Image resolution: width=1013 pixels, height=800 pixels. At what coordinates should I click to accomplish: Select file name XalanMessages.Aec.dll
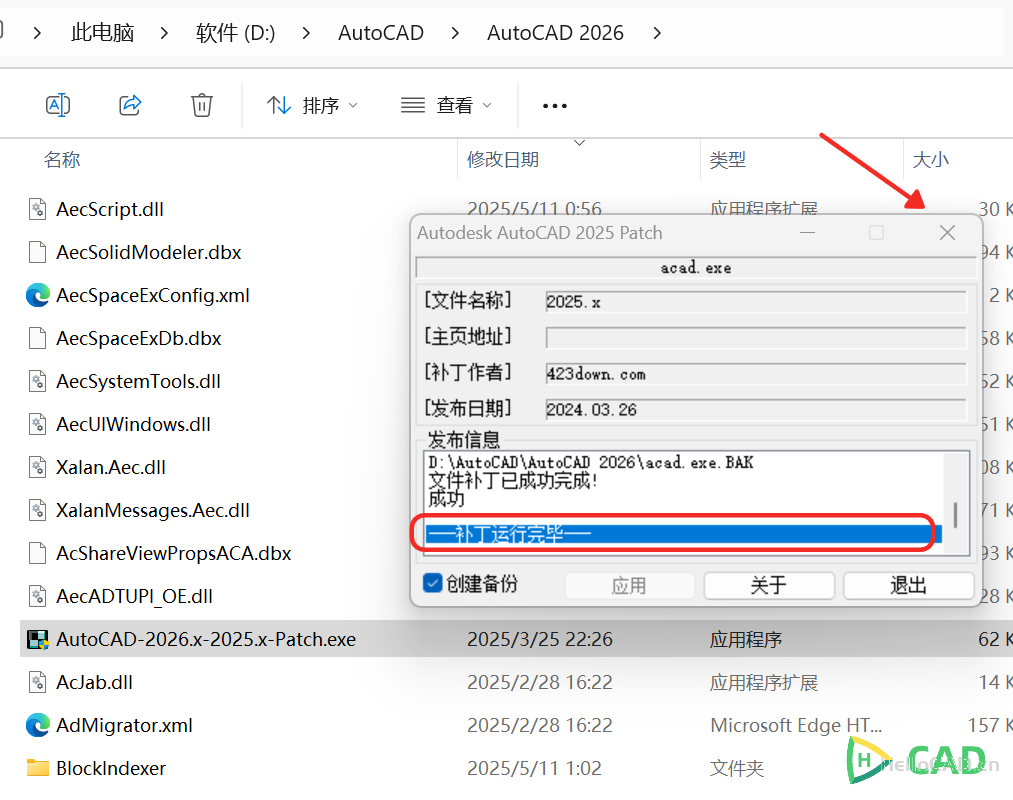pos(152,511)
